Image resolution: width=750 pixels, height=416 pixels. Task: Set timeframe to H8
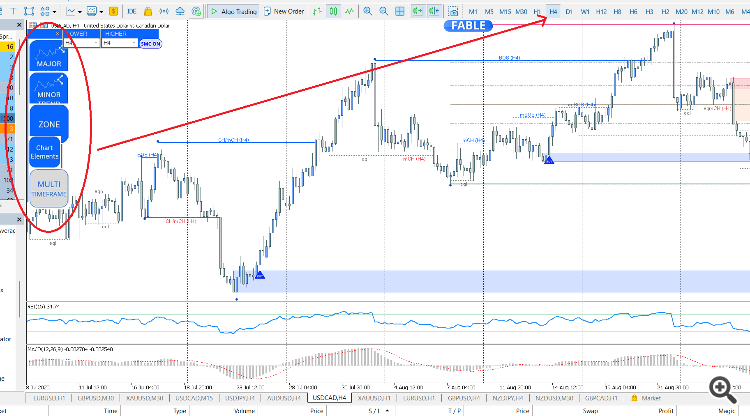(618, 11)
